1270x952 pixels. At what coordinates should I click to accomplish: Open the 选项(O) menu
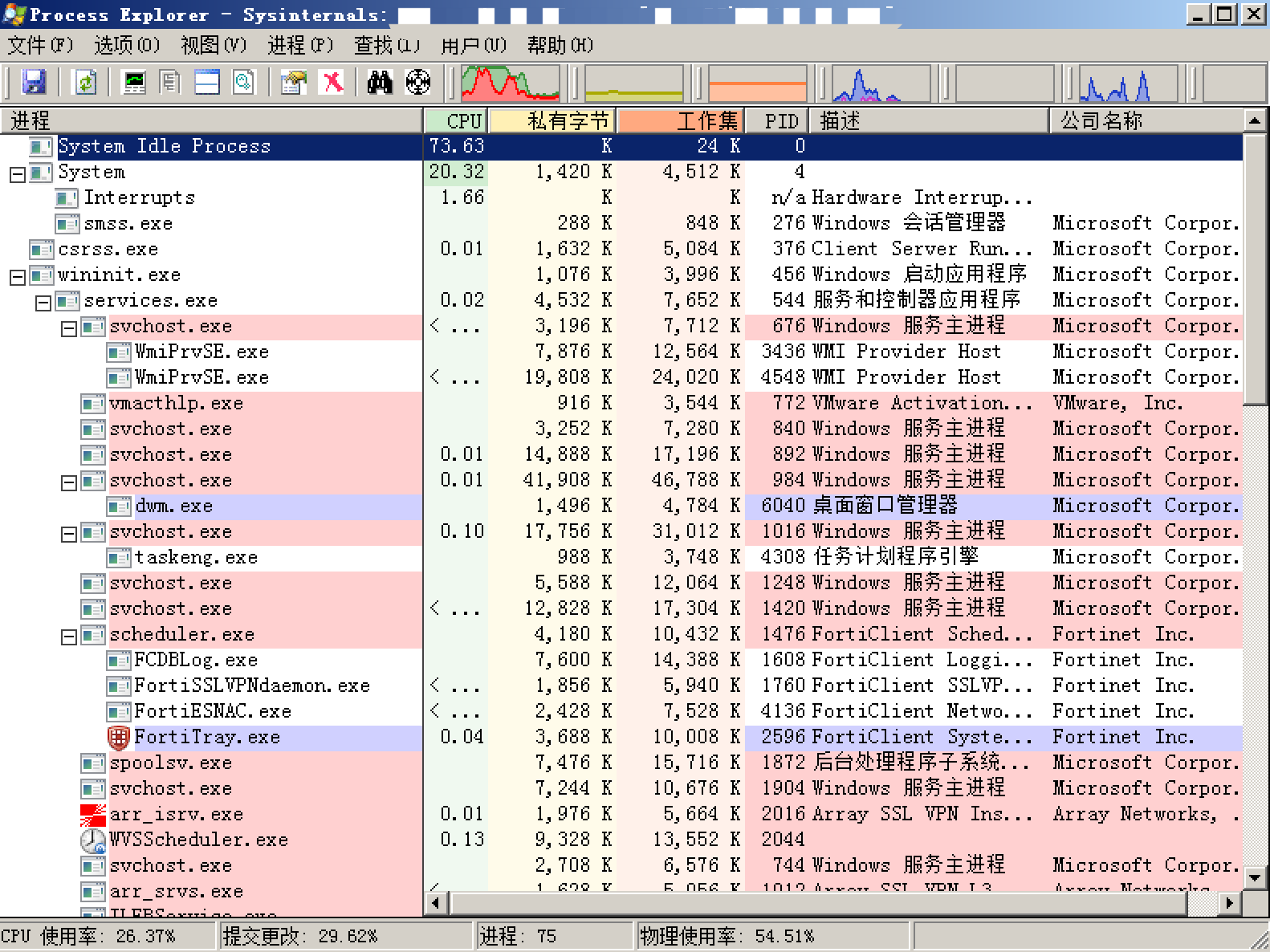coord(127,45)
